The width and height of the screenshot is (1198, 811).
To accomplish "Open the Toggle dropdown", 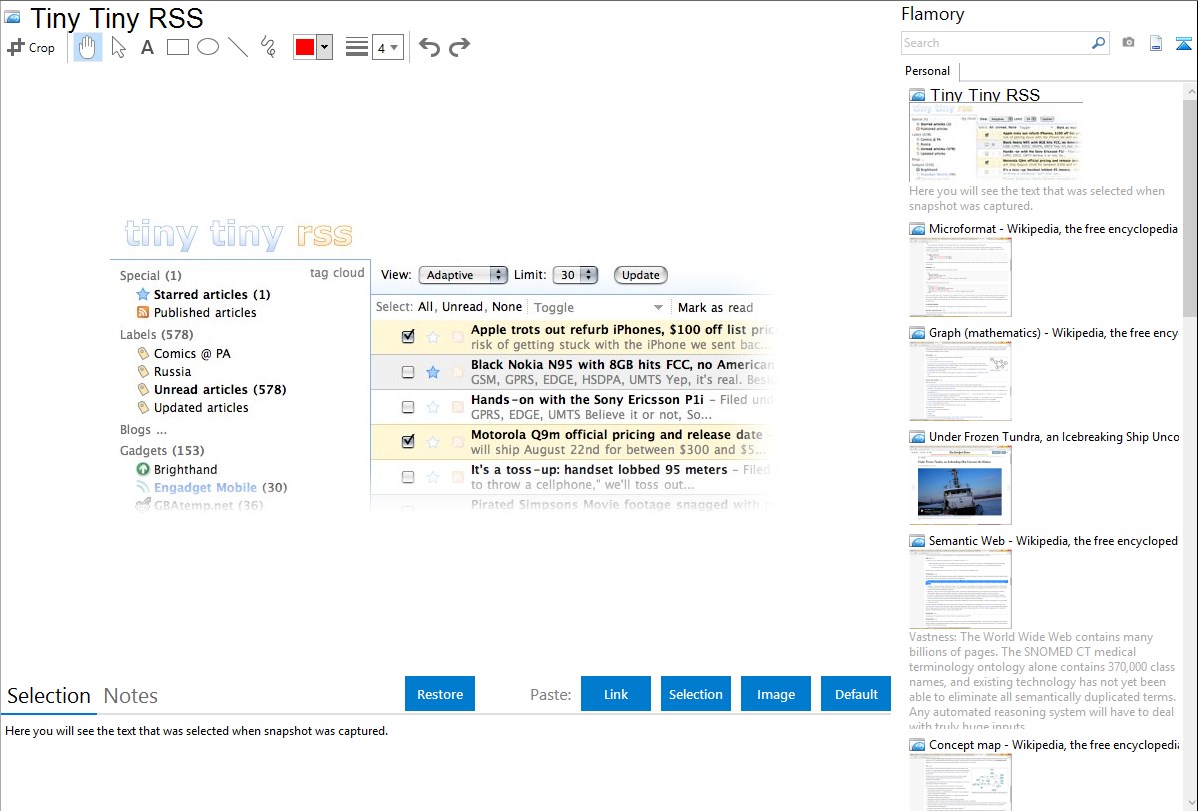I will click(x=598, y=307).
